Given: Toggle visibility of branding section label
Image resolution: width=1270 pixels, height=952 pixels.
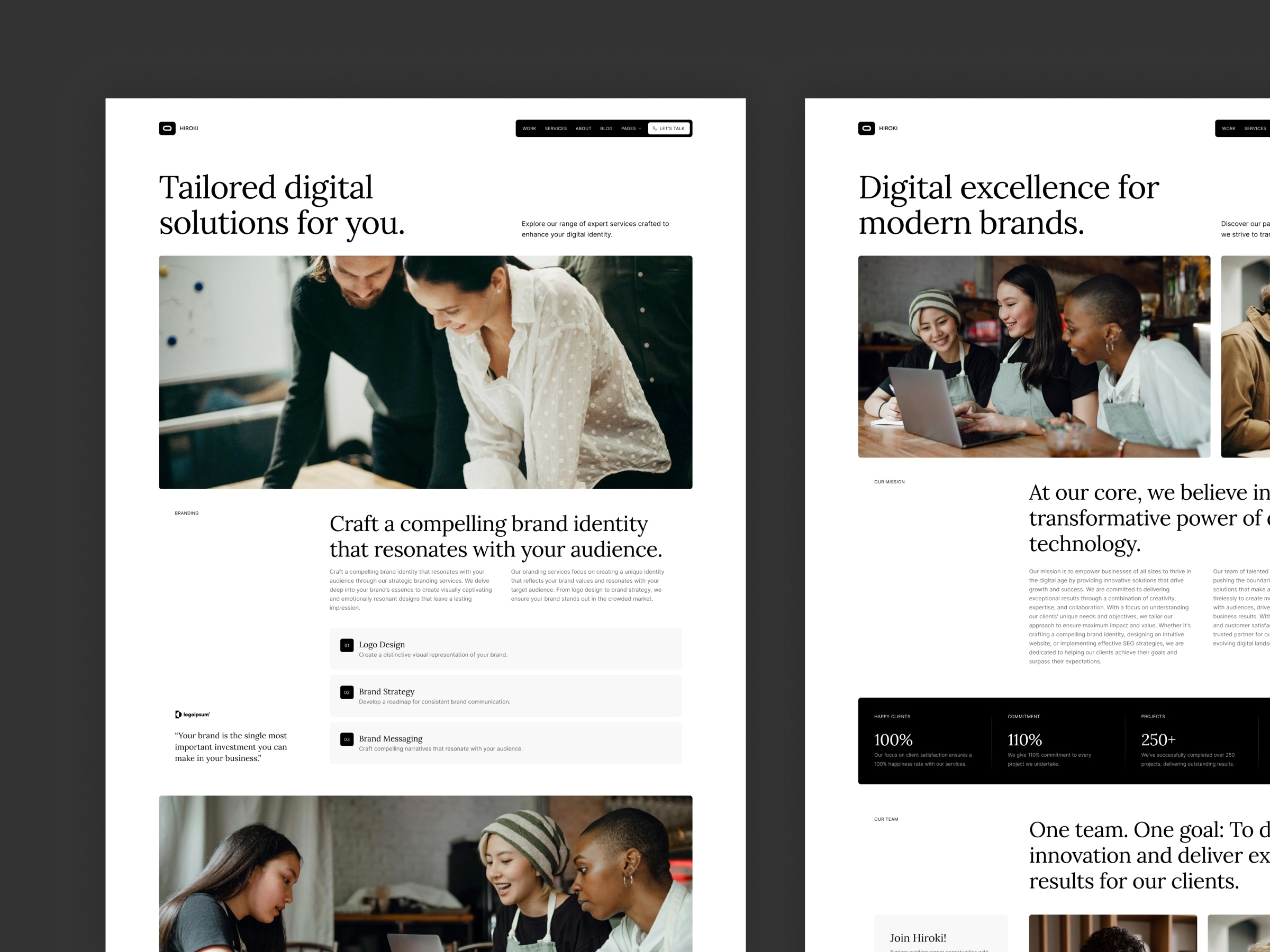Looking at the screenshot, I should point(185,513).
